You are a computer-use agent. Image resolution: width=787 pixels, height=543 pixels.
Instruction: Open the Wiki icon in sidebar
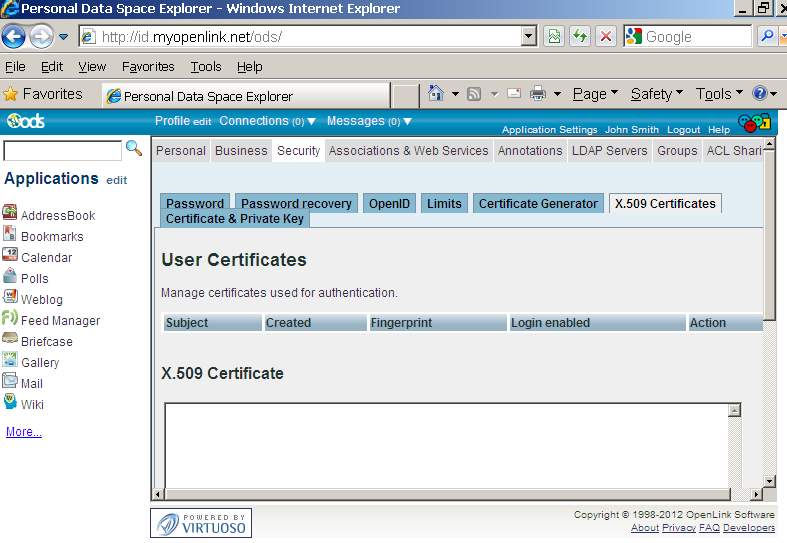(10, 402)
